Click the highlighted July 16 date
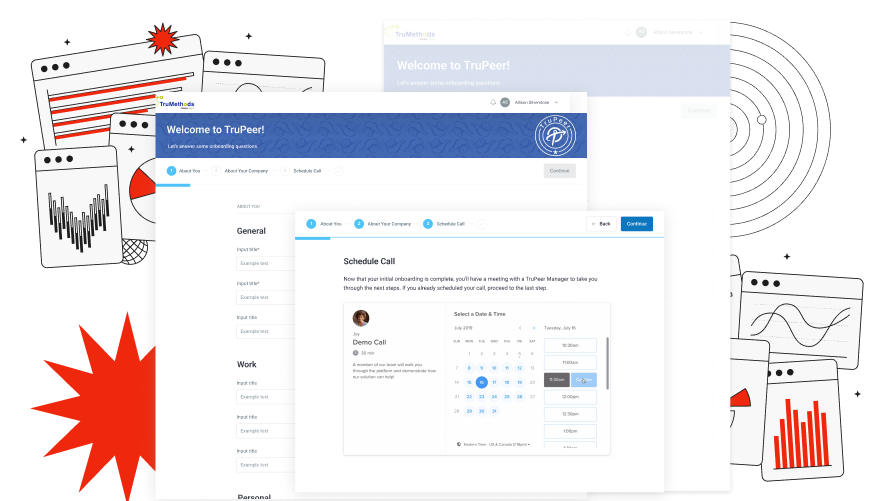Image resolution: width=888 pixels, height=501 pixels. pyautogui.click(x=481, y=382)
